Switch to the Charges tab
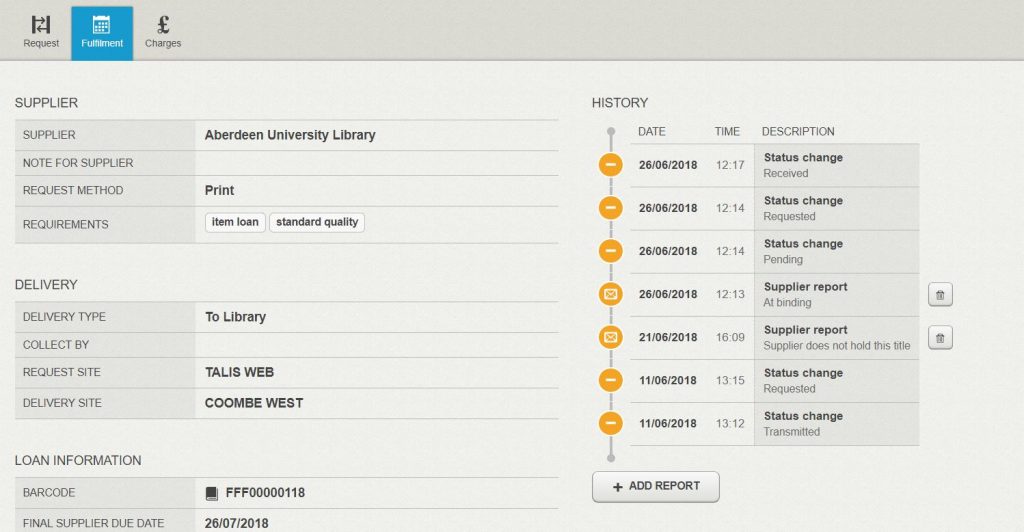Image resolution: width=1024 pixels, height=532 pixels. pos(163,32)
